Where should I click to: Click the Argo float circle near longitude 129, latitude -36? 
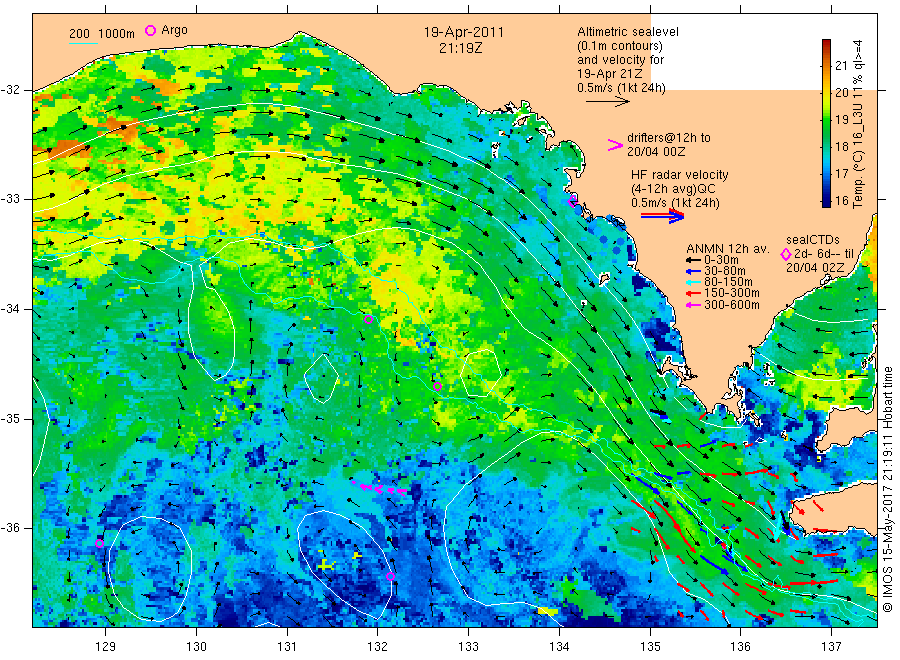pos(99,543)
